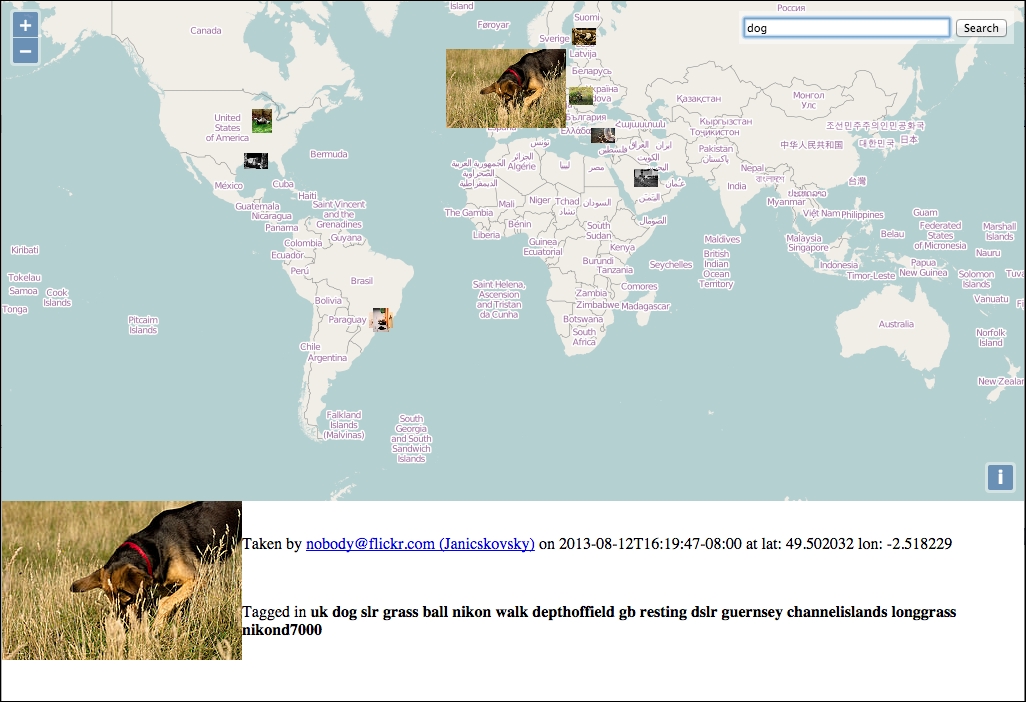Open the photo marker near Saudi Arabia
Screen dimensions: 1026x702
645,178
